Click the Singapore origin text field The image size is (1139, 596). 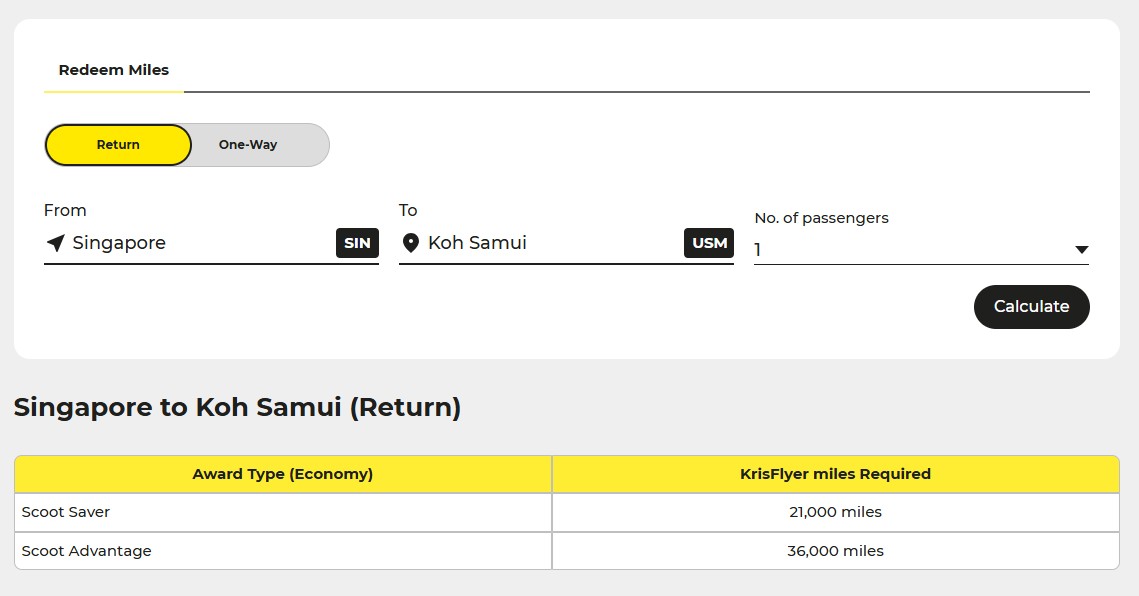(x=200, y=243)
